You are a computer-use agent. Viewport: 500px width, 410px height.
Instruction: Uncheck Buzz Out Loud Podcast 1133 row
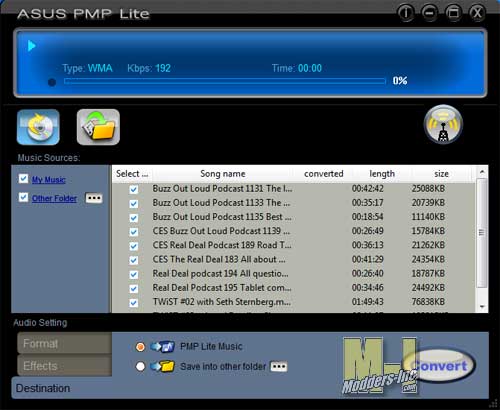(134, 204)
